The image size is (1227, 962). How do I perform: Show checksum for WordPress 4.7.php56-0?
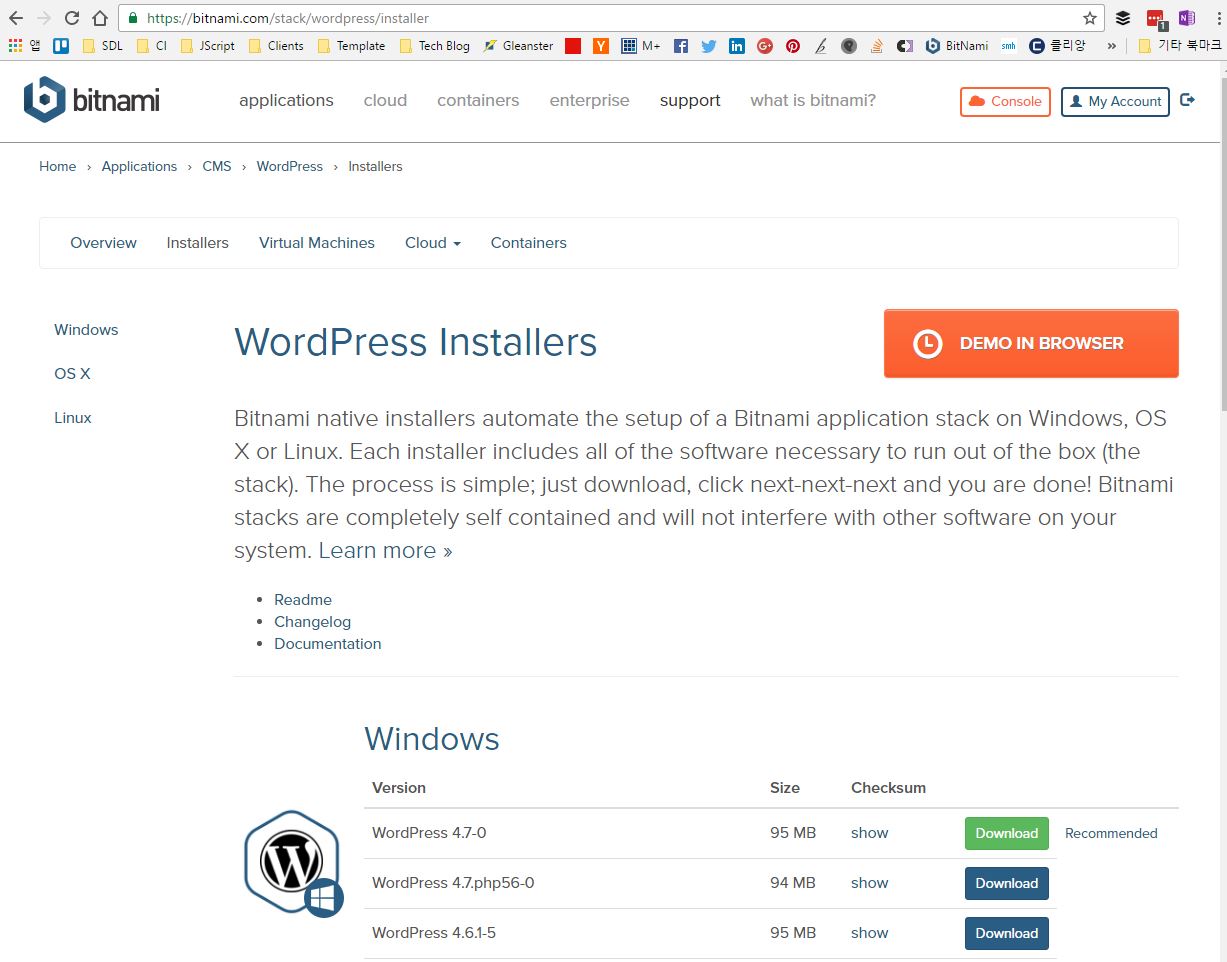869,883
